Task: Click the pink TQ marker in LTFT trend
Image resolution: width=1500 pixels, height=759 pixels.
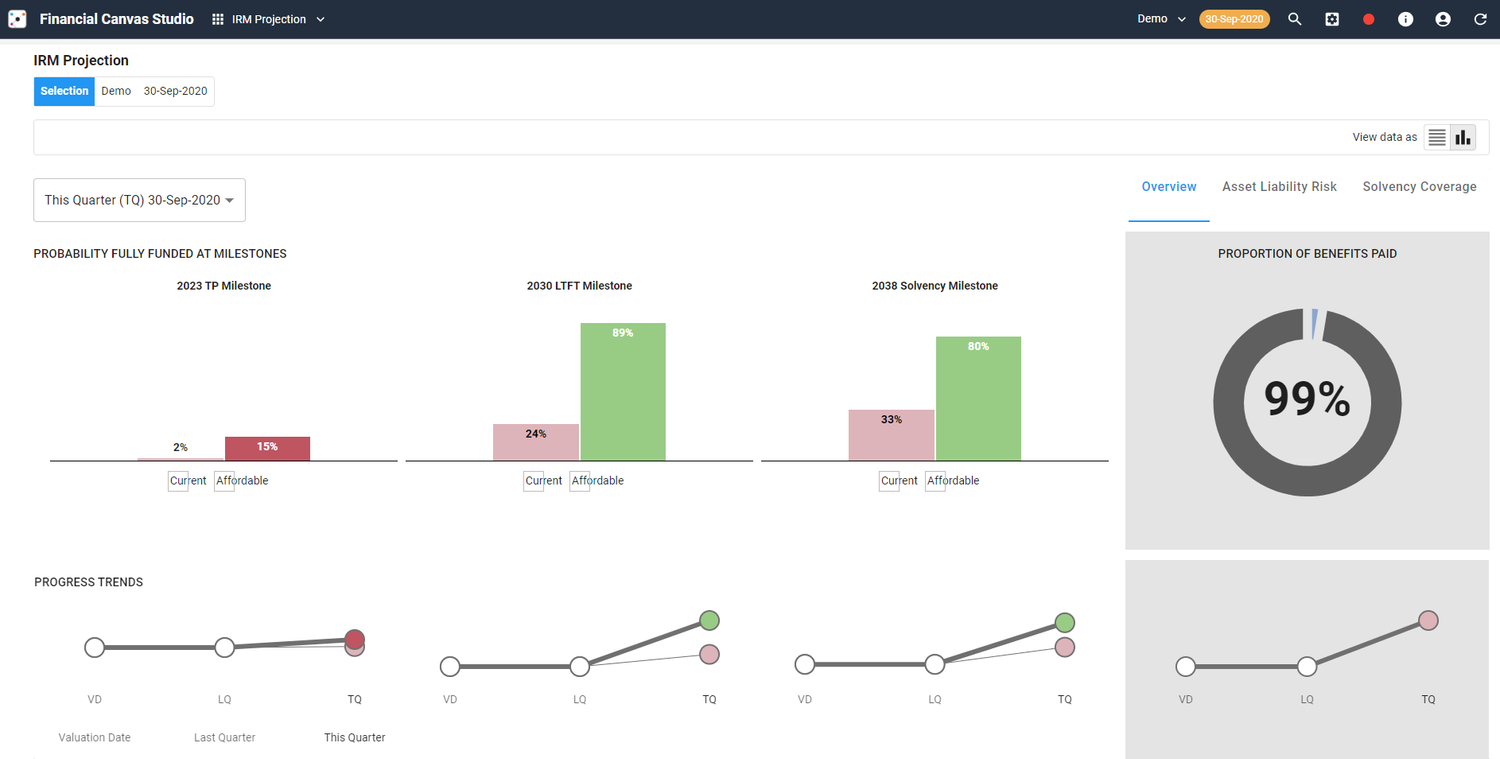Action: click(x=709, y=654)
